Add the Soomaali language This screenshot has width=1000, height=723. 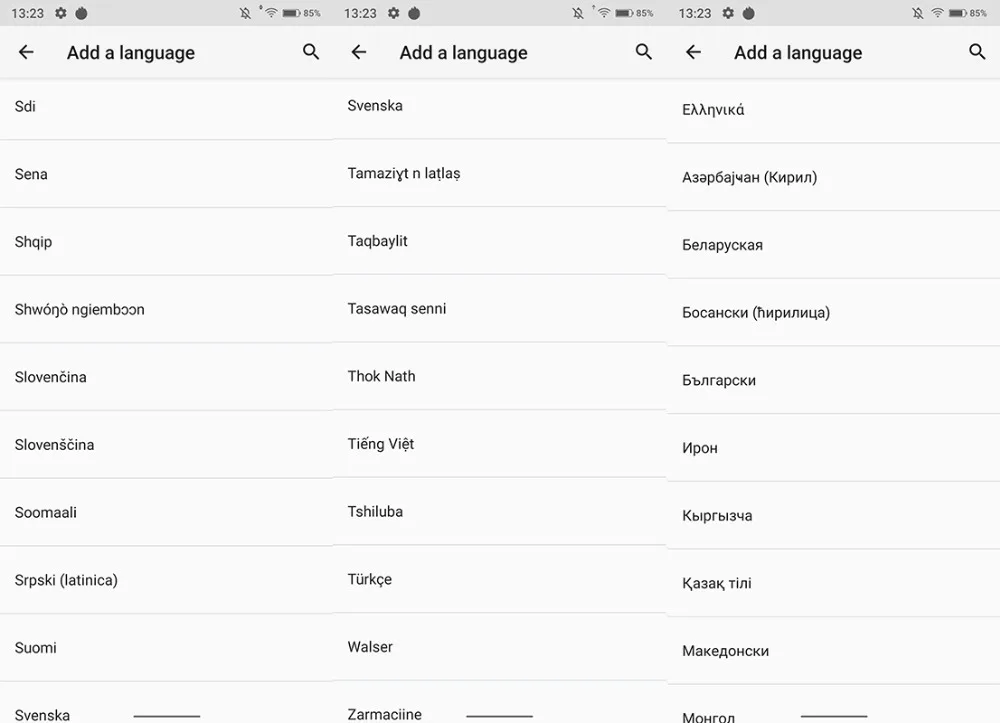pyautogui.click(x=166, y=512)
